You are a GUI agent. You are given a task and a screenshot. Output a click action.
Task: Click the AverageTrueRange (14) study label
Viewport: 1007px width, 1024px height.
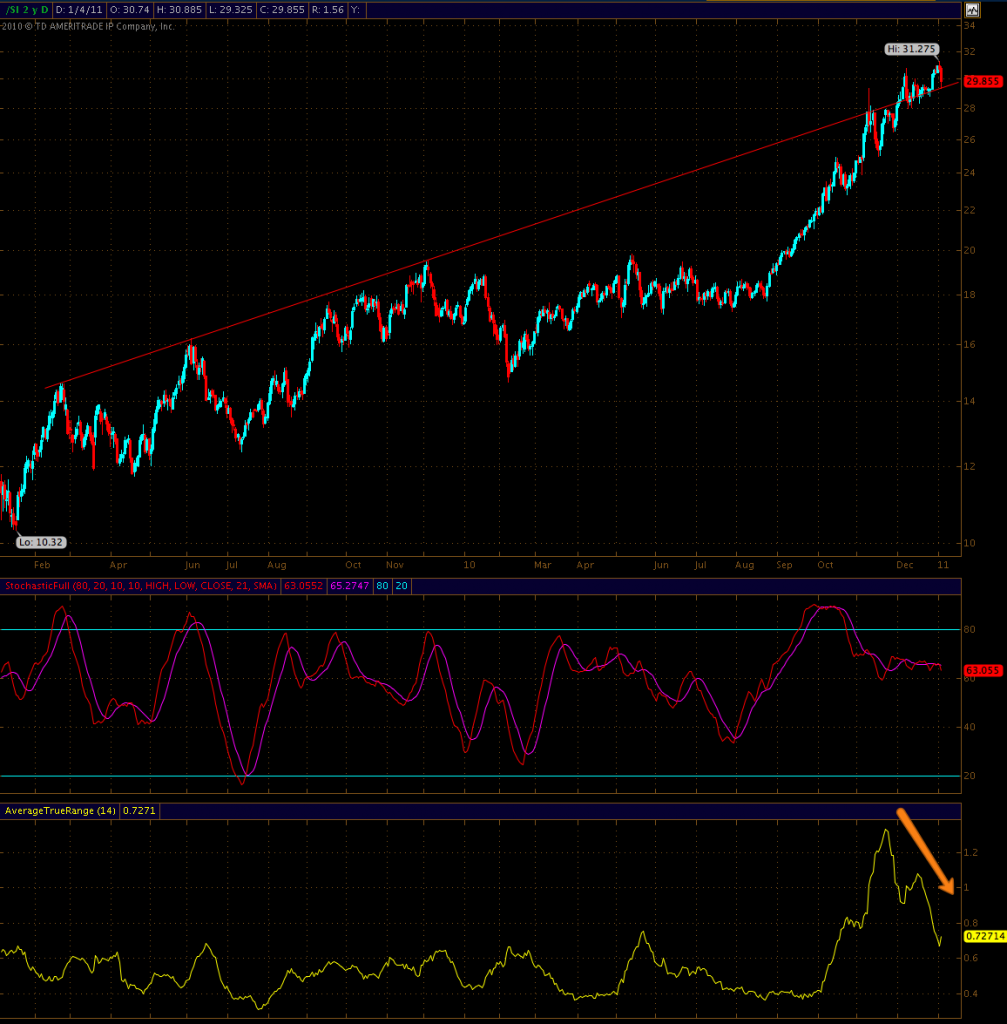pos(59,811)
